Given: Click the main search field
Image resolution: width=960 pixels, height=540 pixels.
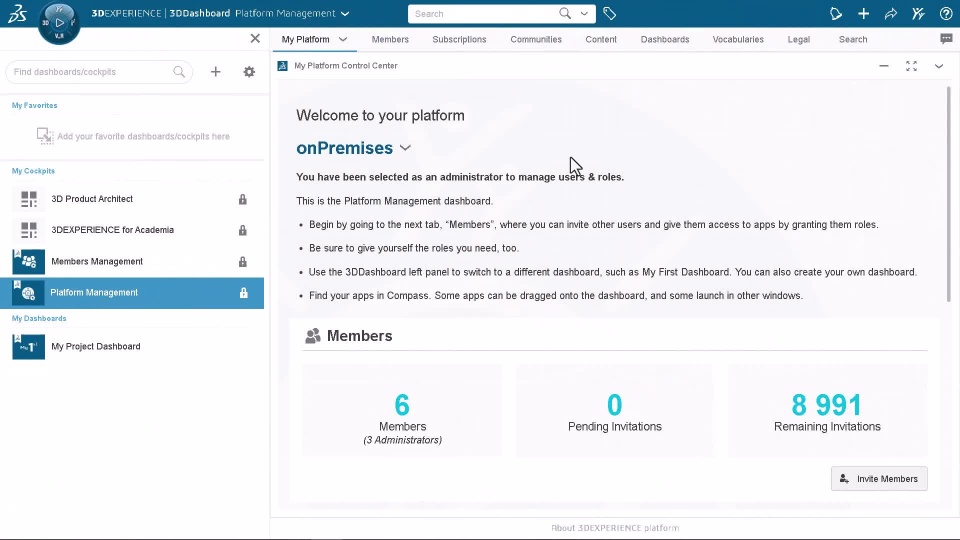Looking at the screenshot, I should coord(484,13).
